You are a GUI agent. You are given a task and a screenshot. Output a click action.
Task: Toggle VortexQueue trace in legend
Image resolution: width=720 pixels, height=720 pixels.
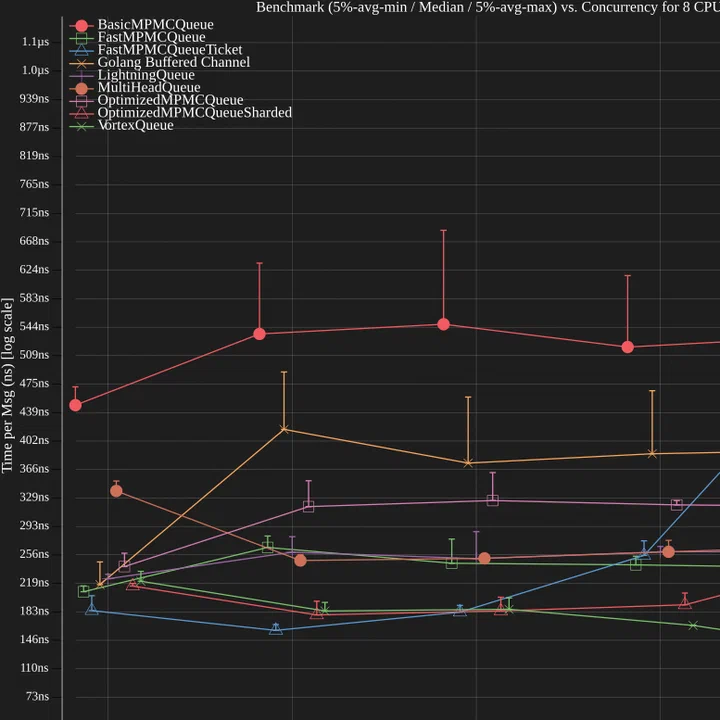point(121,125)
